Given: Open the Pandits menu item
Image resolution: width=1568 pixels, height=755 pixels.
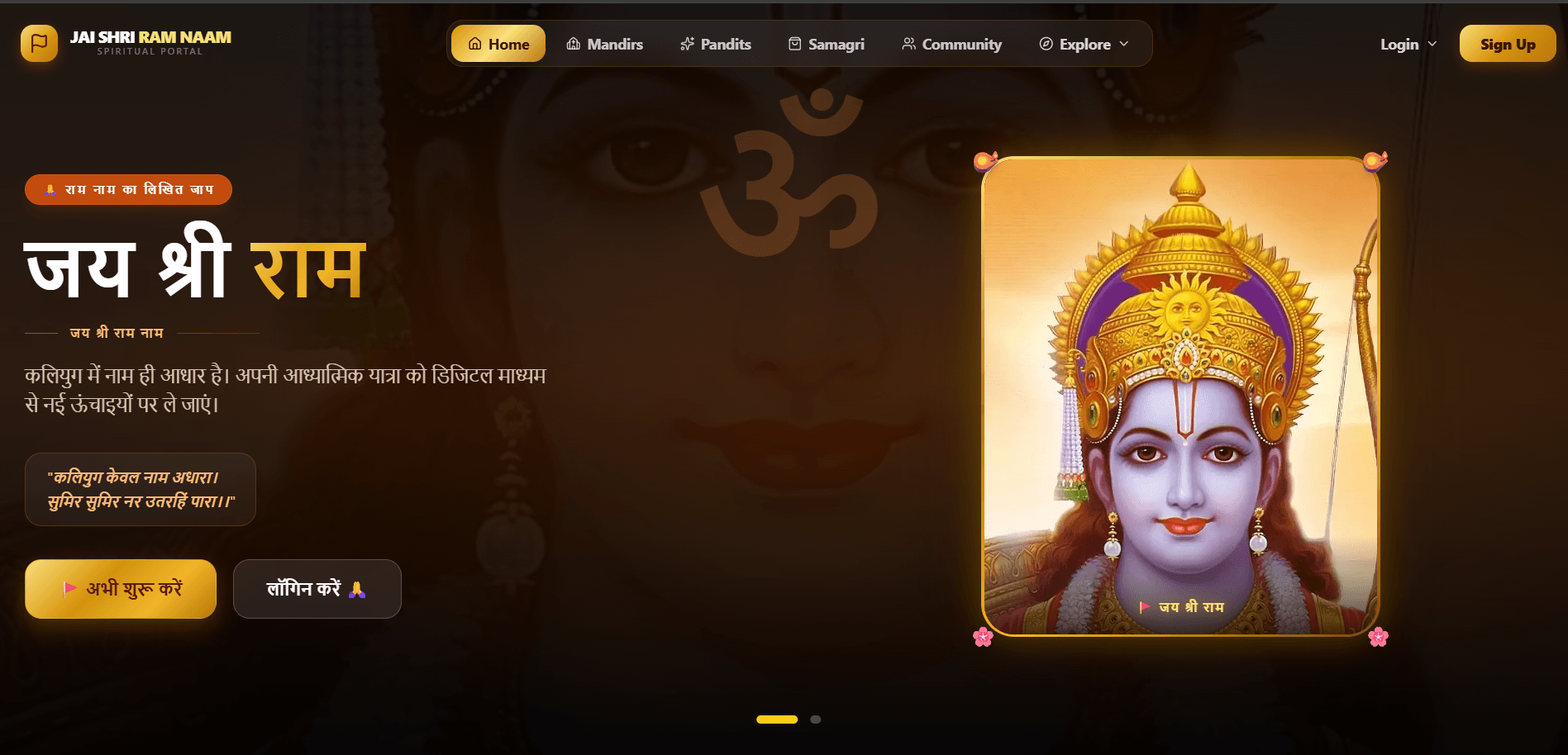Looking at the screenshot, I should click(716, 44).
